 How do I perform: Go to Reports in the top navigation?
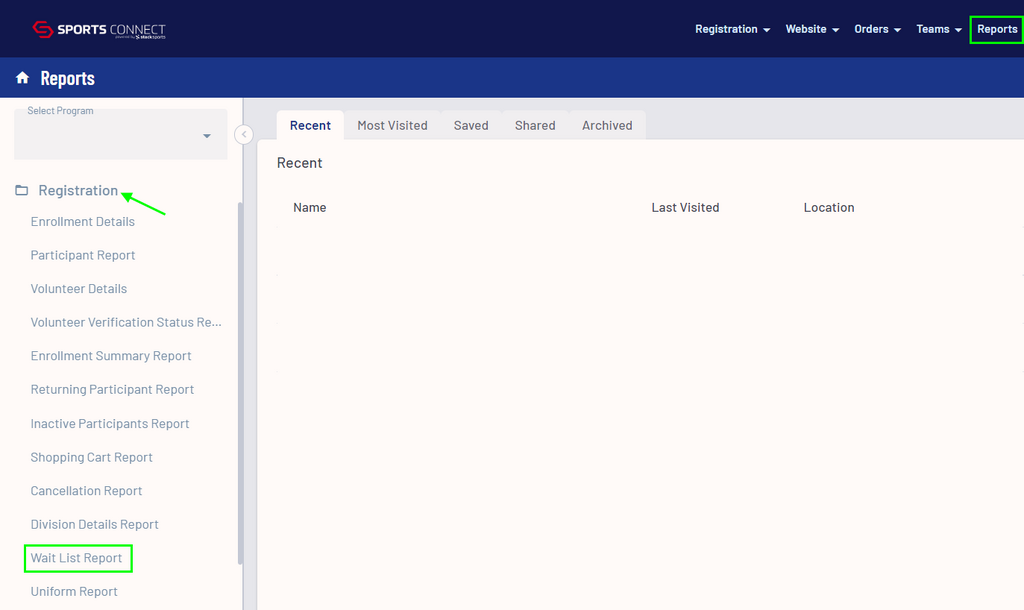997,29
